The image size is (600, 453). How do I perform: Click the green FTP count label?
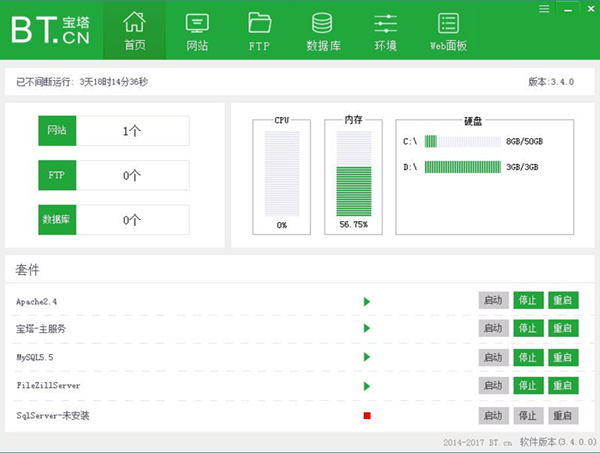(57, 175)
